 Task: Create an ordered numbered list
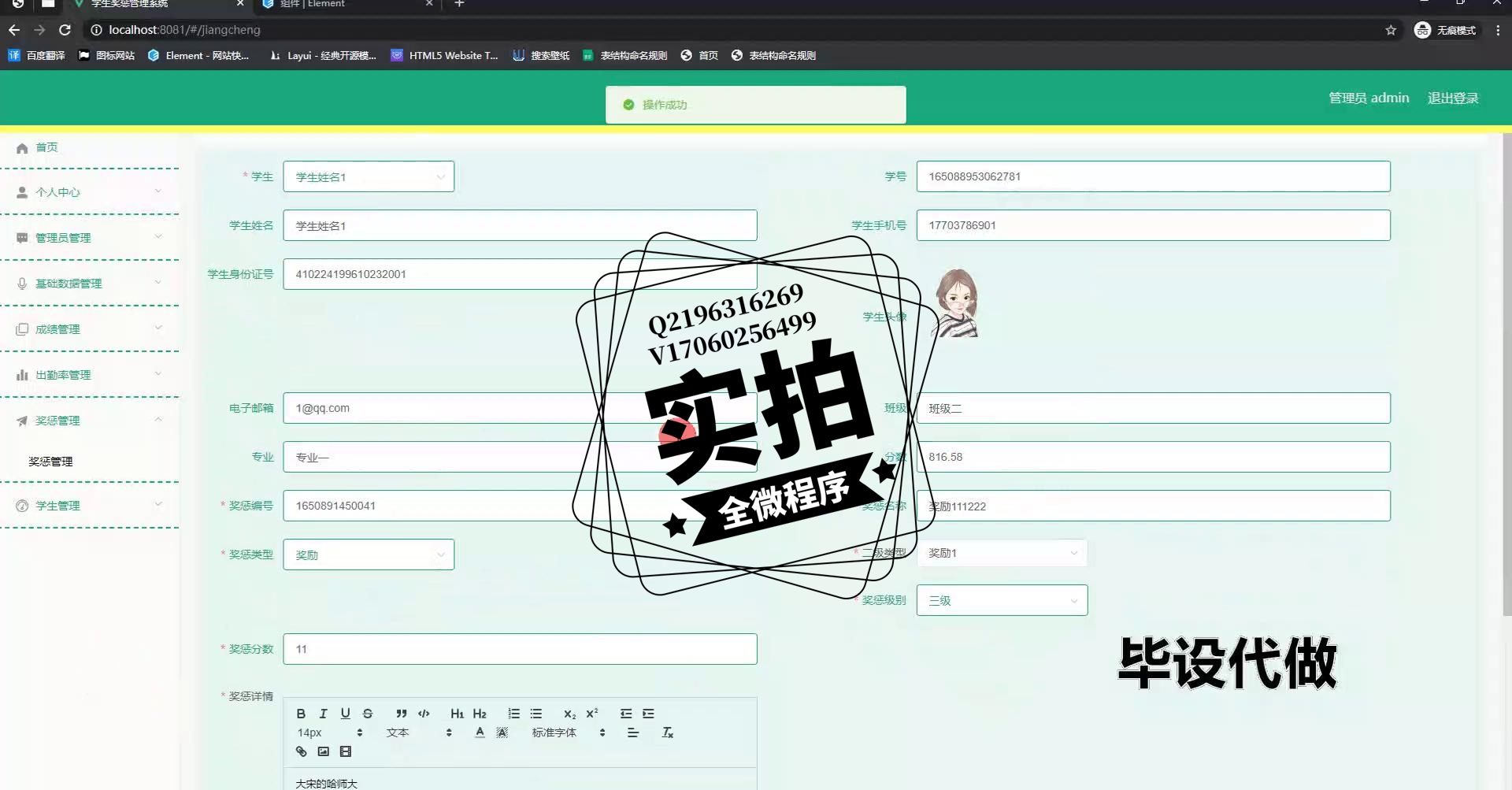pos(513,714)
